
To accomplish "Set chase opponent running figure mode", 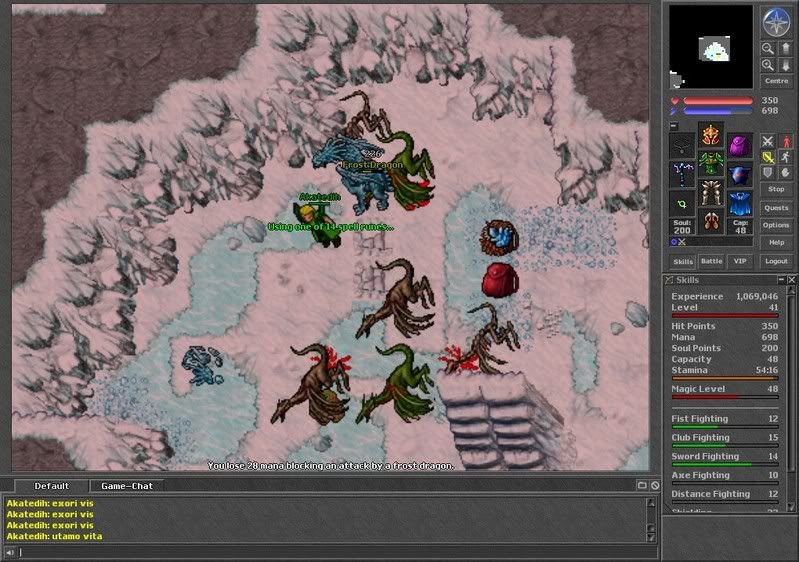I will (x=786, y=157).
